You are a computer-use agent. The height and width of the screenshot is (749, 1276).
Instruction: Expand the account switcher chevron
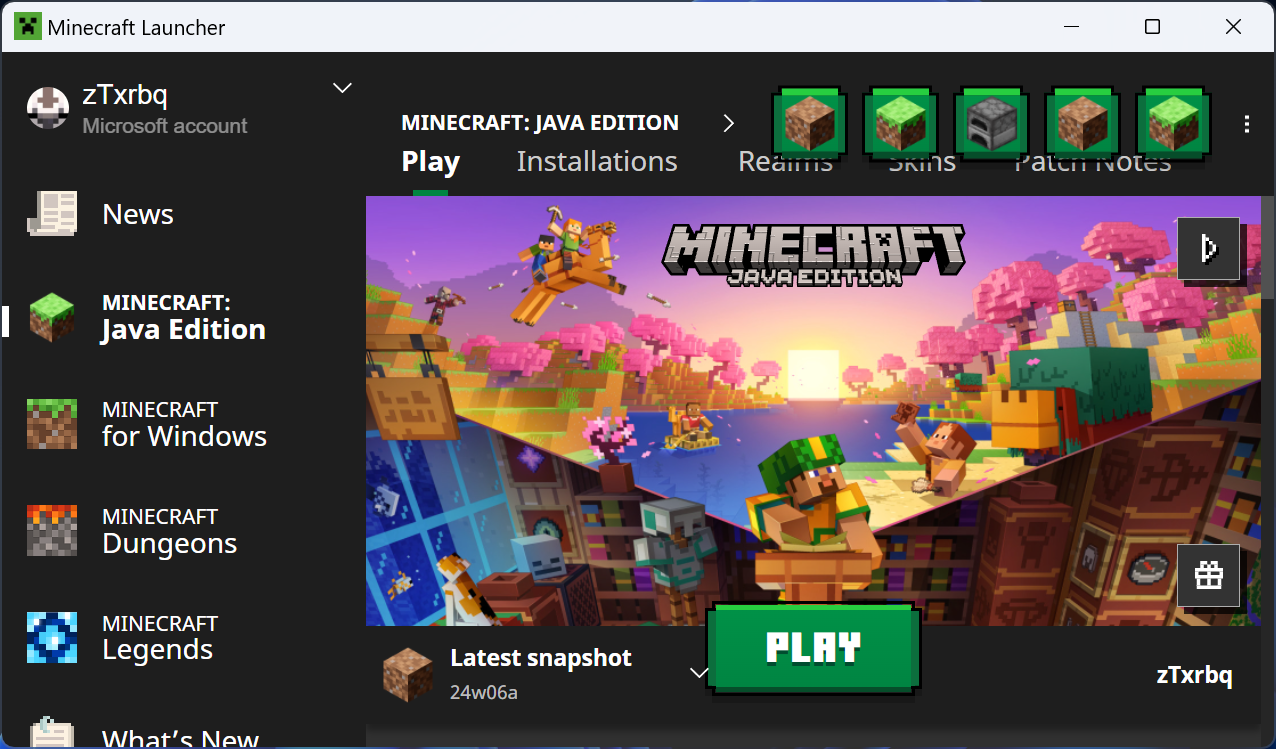[342, 88]
